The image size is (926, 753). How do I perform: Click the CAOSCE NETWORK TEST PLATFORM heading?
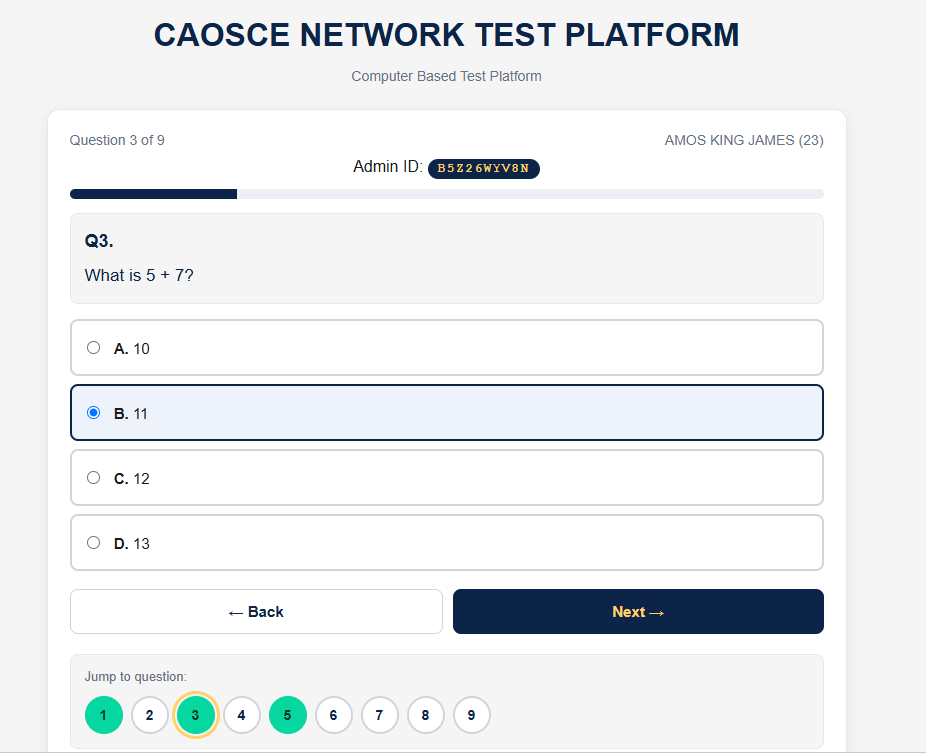pos(446,35)
